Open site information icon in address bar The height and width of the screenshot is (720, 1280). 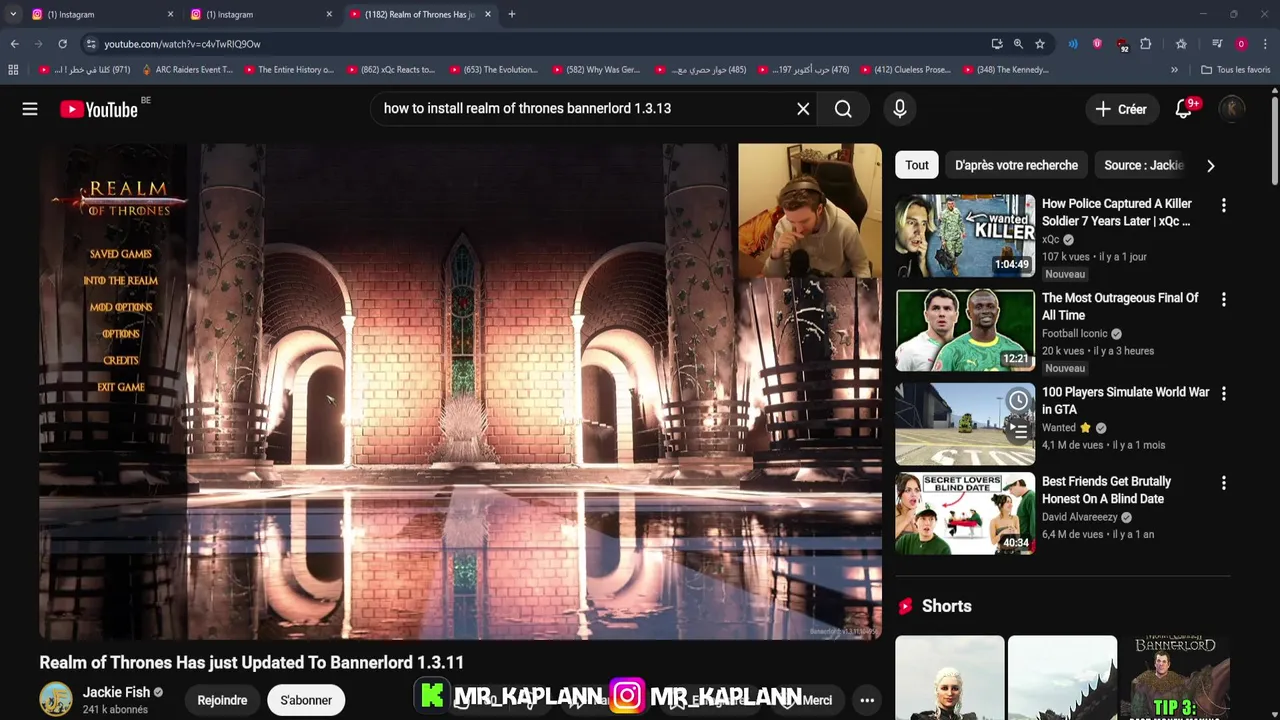(x=91, y=44)
